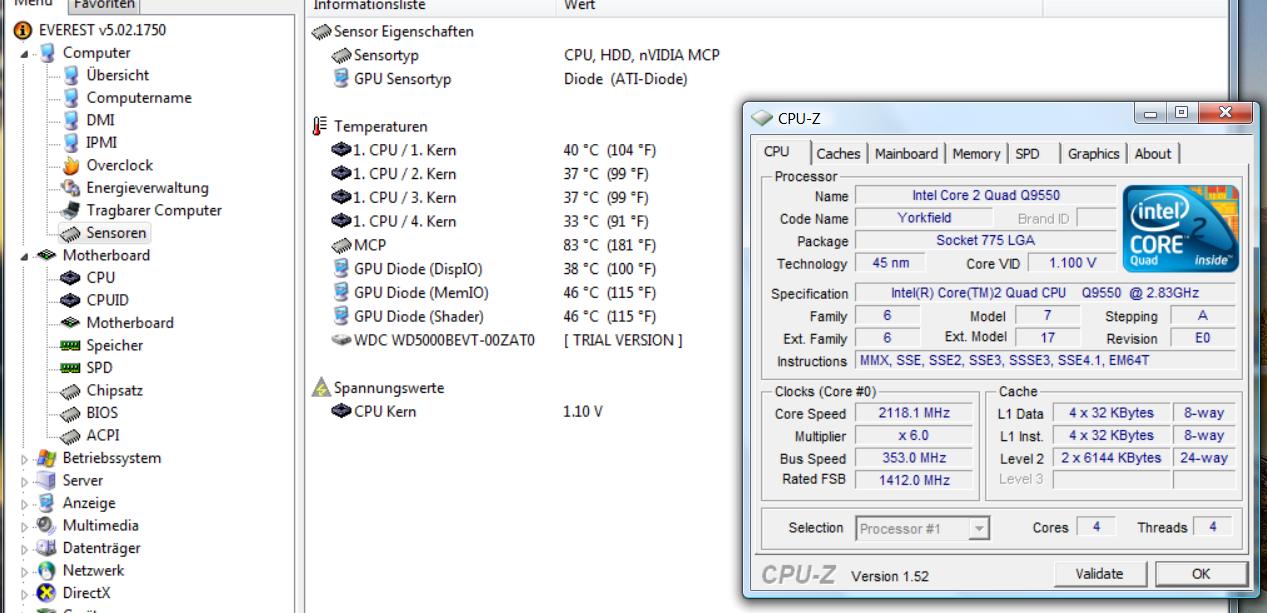This screenshot has width=1267, height=613.
Task: Open About tab in CPU-Z
Action: pyautogui.click(x=1152, y=153)
